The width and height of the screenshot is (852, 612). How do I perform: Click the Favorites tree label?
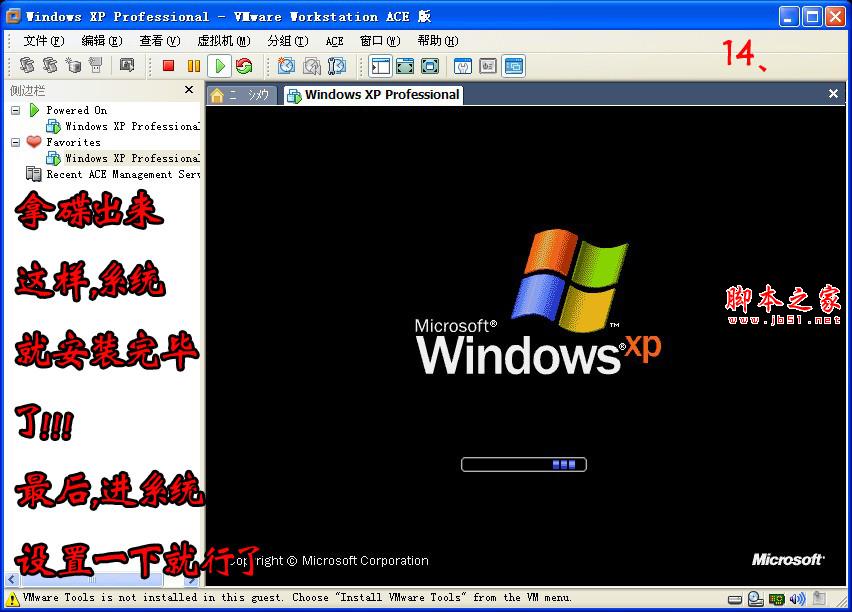pos(73,142)
